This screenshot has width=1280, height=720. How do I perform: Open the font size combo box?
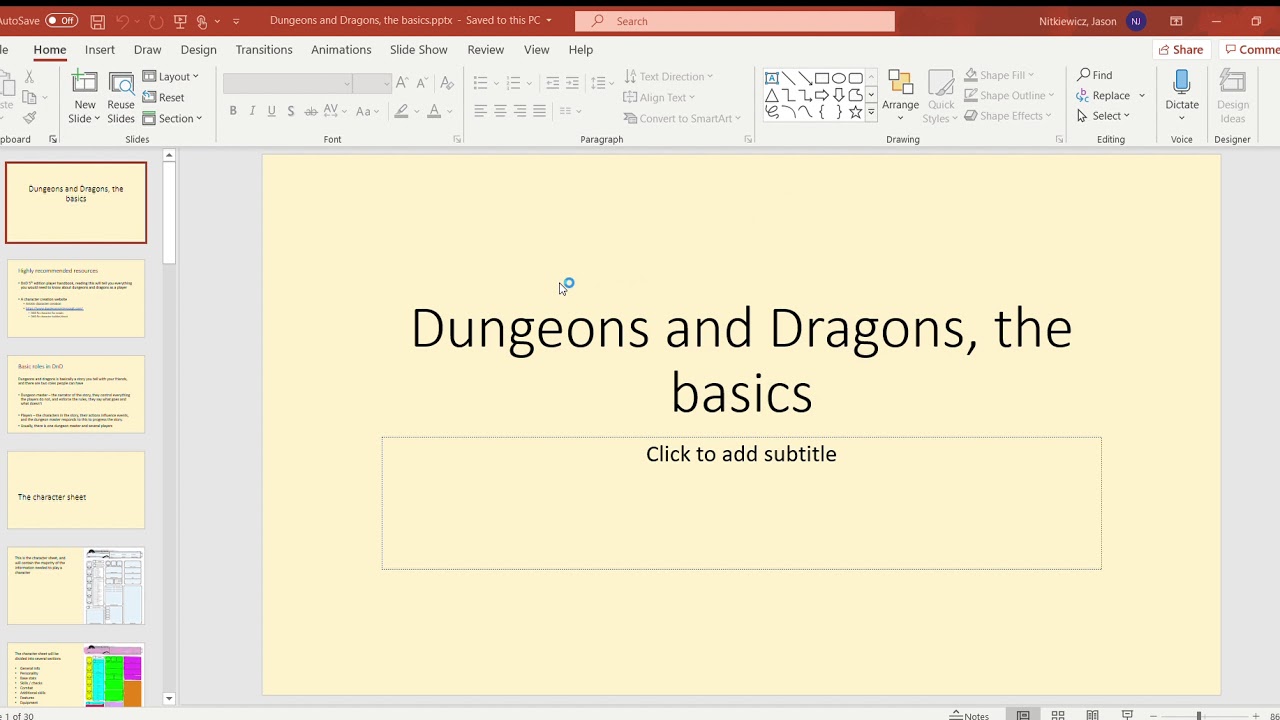coord(371,83)
